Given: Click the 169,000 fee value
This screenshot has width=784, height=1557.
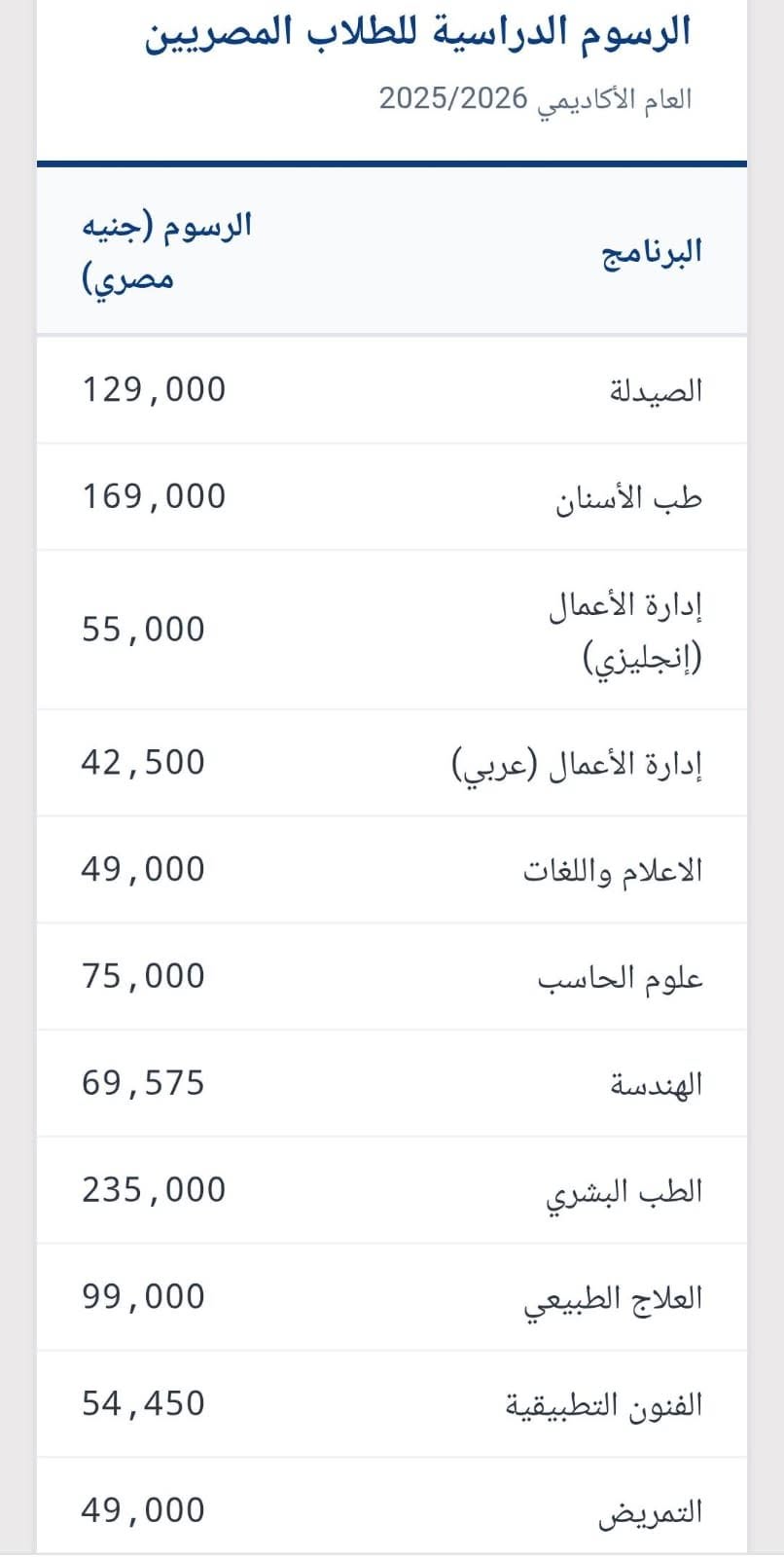Looking at the screenshot, I should click(x=154, y=496).
